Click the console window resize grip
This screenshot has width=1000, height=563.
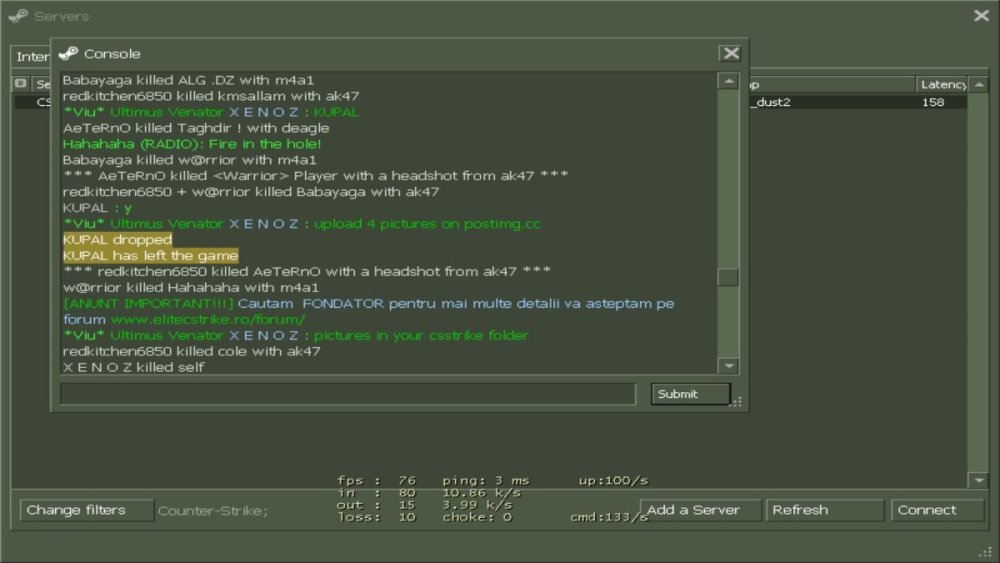click(x=737, y=402)
